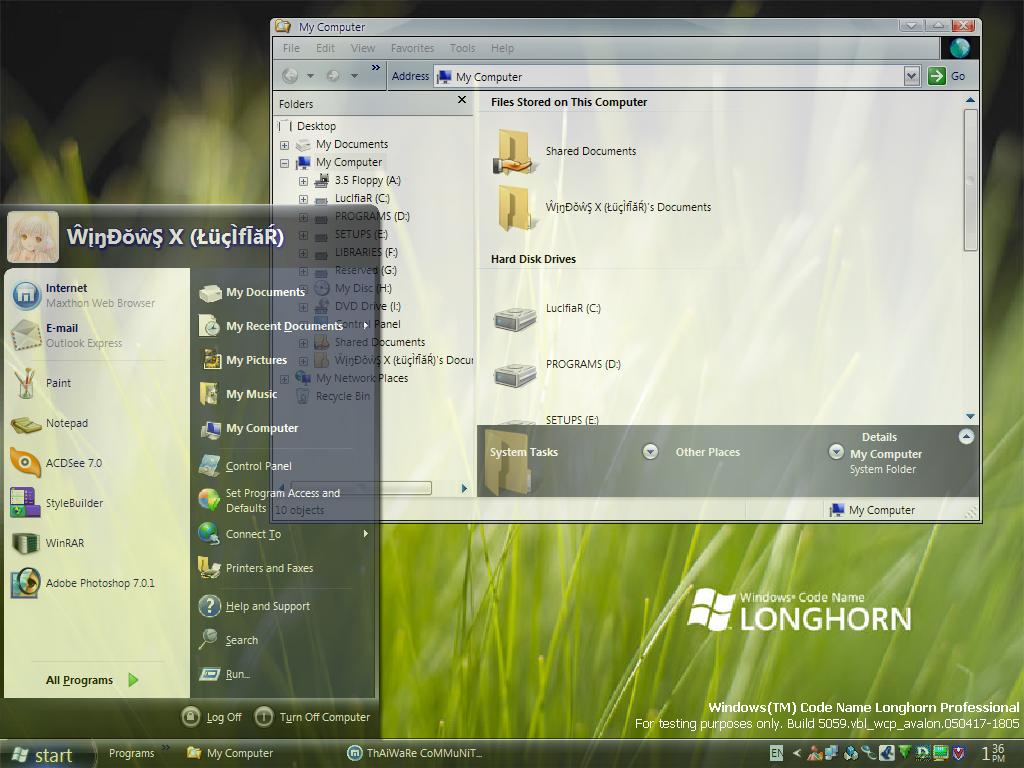Open the Shared Documents folder icon
The image size is (1024, 768).
[515, 152]
